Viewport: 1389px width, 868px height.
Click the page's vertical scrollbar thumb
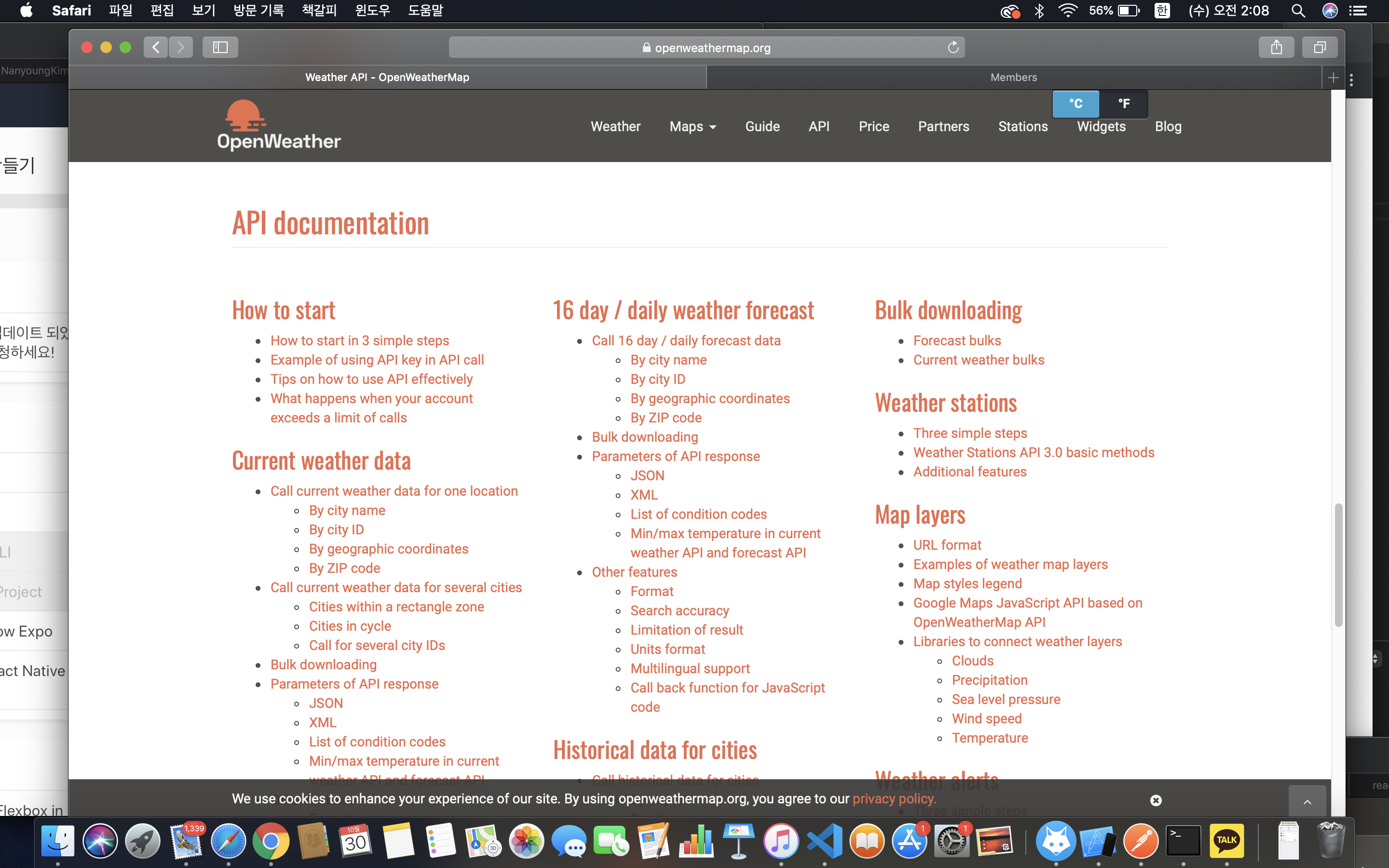(x=1338, y=566)
